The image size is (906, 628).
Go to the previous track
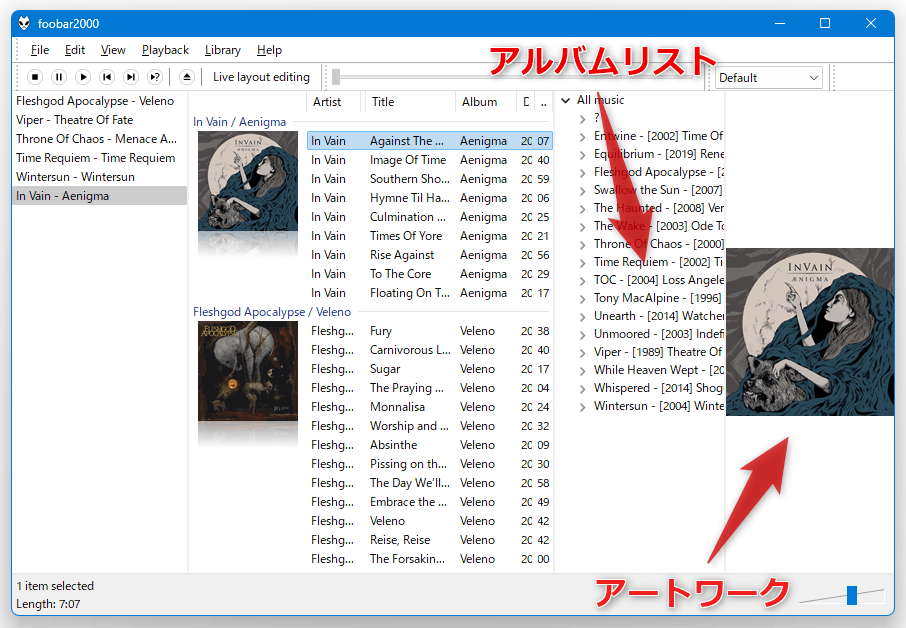(x=107, y=77)
